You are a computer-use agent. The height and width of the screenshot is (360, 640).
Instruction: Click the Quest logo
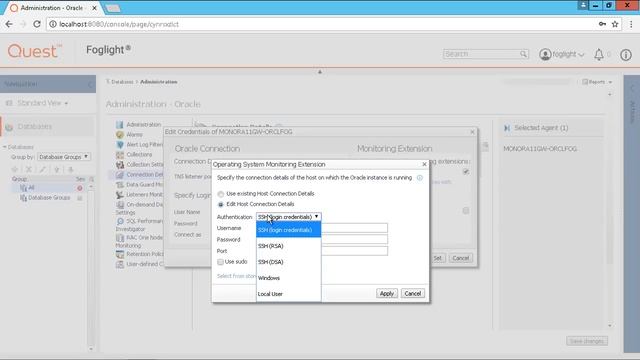[x=34, y=51]
